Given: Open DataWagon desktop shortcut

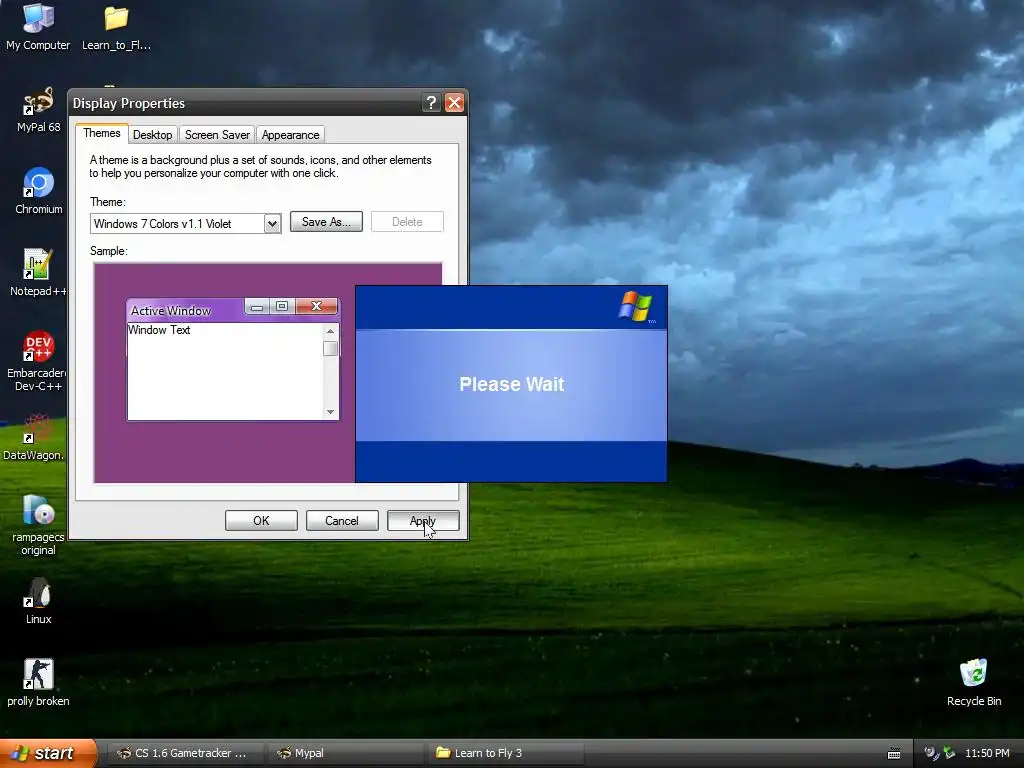Looking at the screenshot, I should pyautogui.click(x=34, y=437).
